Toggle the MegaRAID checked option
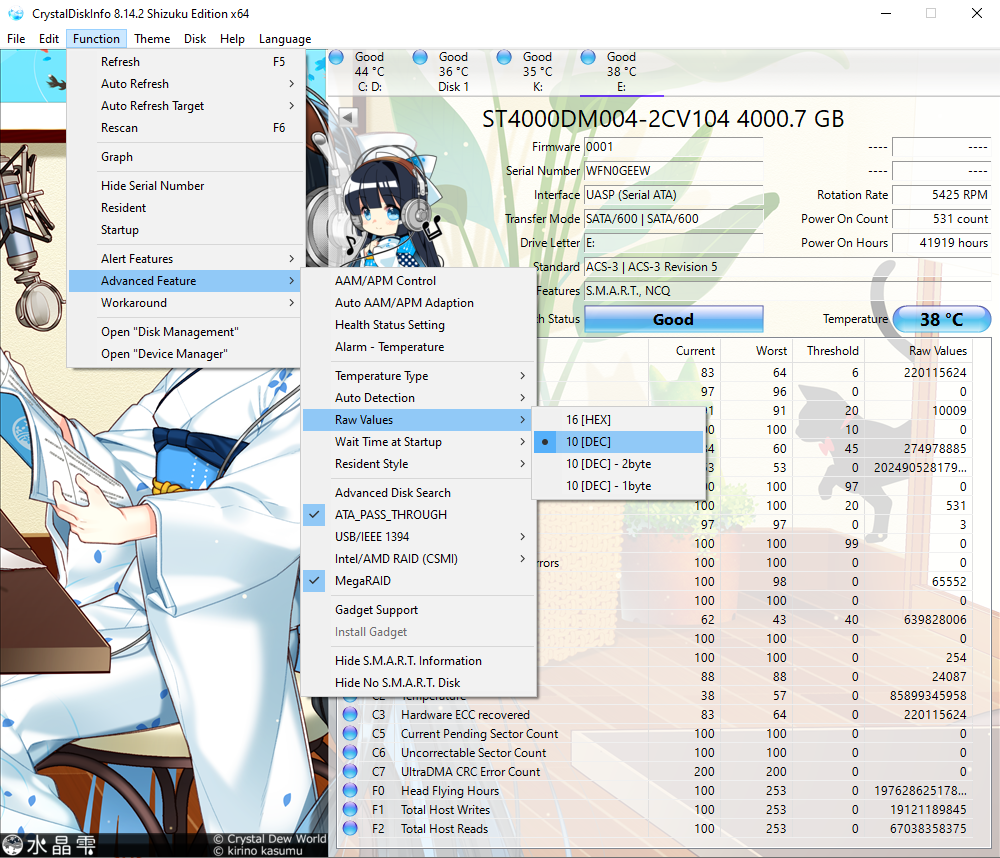Screen dimensions: 1000x858 pyautogui.click(x=362, y=581)
